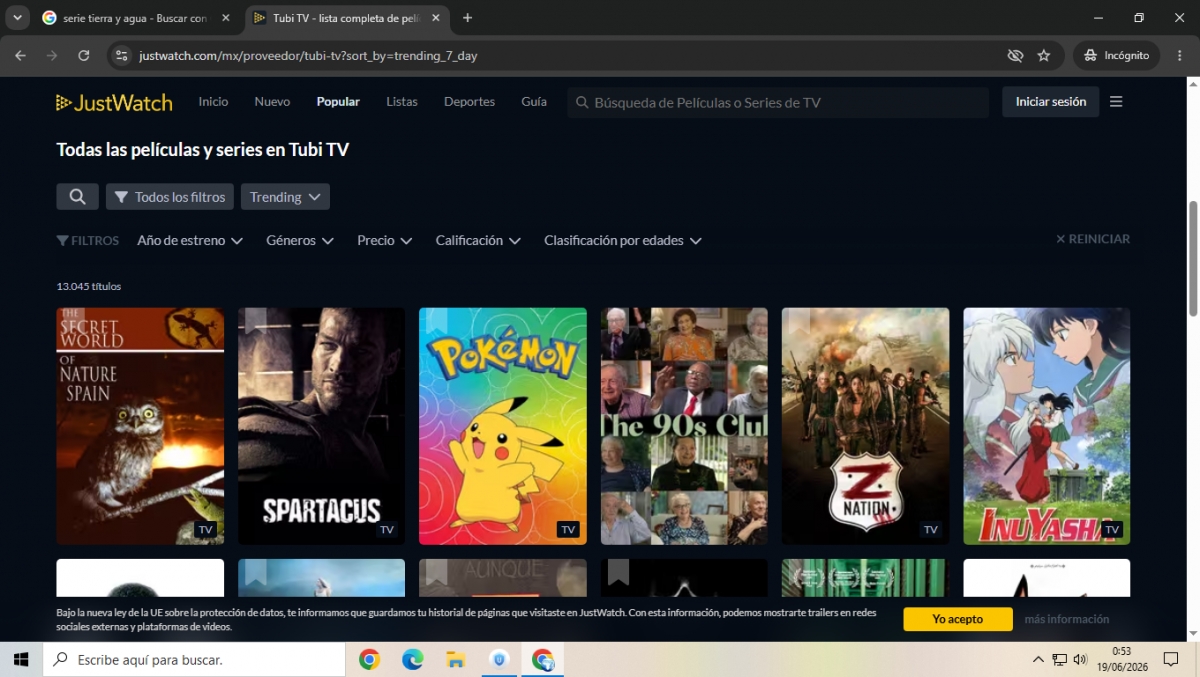The height and width of the screenshot is (677, 1200).
Task: Open the tab search dropdown arrow
Action: [17, 18]
